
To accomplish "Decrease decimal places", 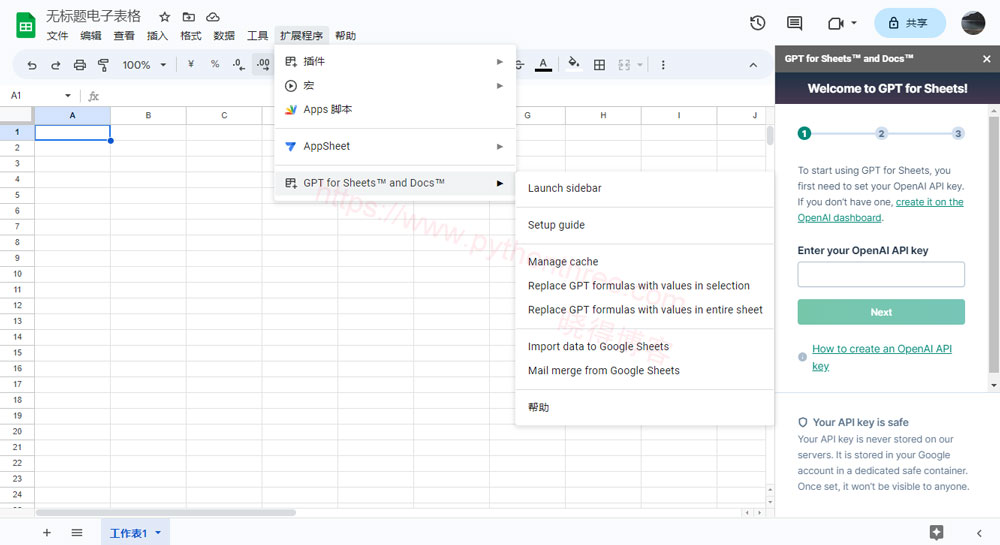I will click(239, 64).
